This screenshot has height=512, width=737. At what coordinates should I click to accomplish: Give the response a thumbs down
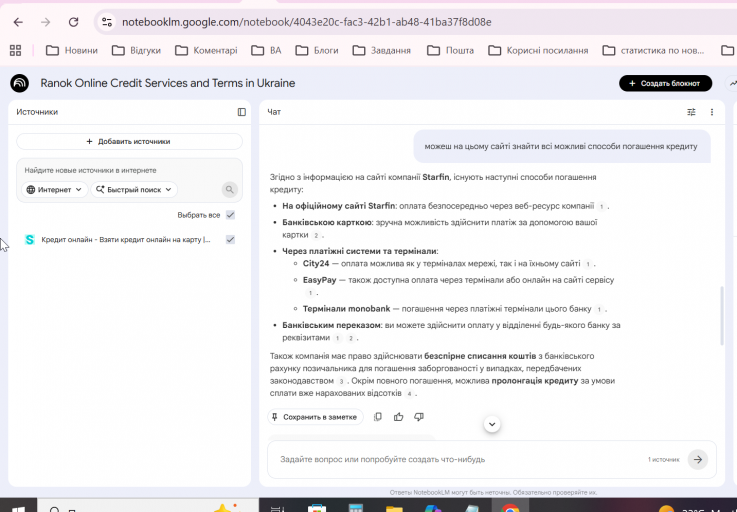point(419,417)
